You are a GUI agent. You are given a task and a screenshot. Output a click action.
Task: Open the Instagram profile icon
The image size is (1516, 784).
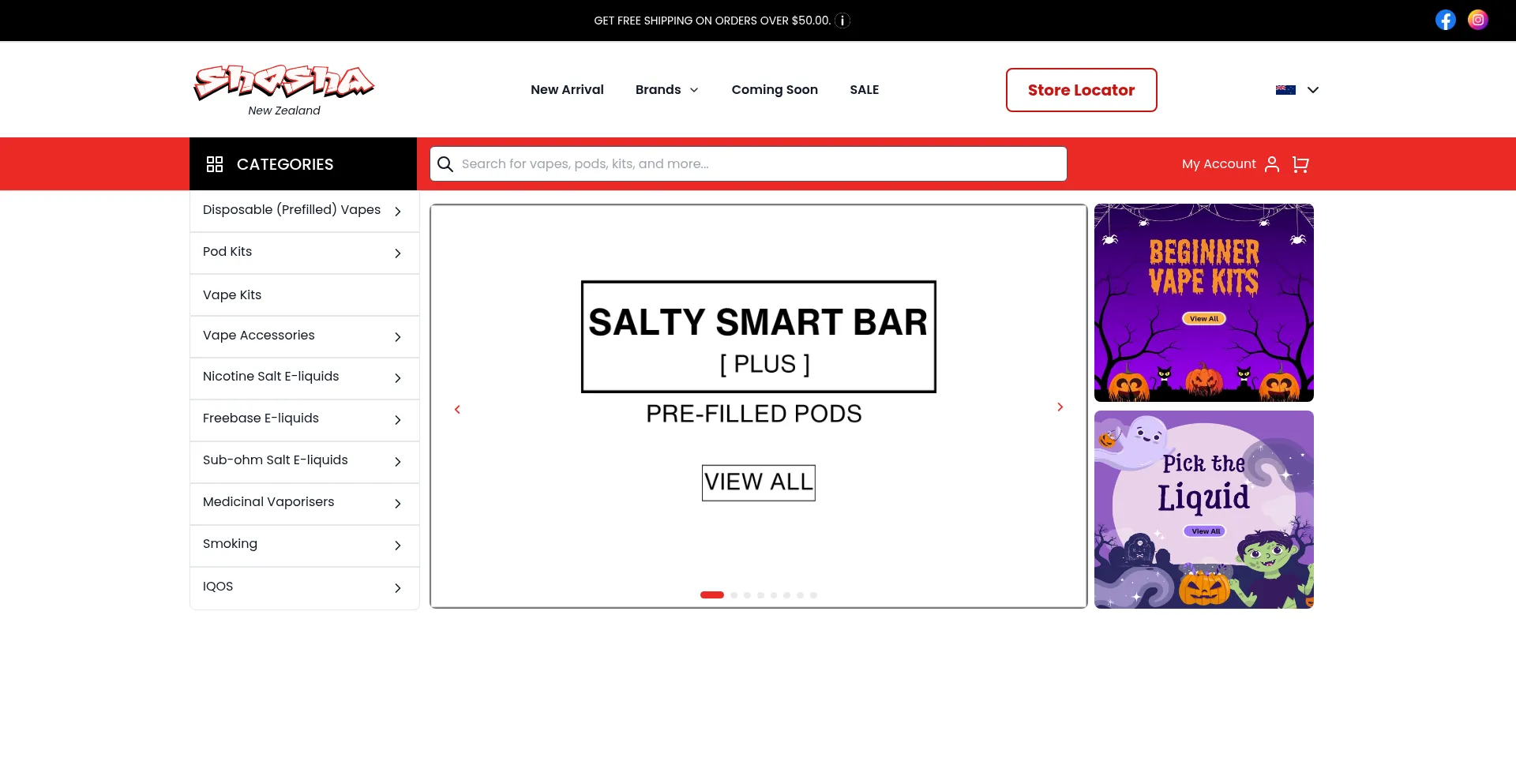tap(1477, 20)
